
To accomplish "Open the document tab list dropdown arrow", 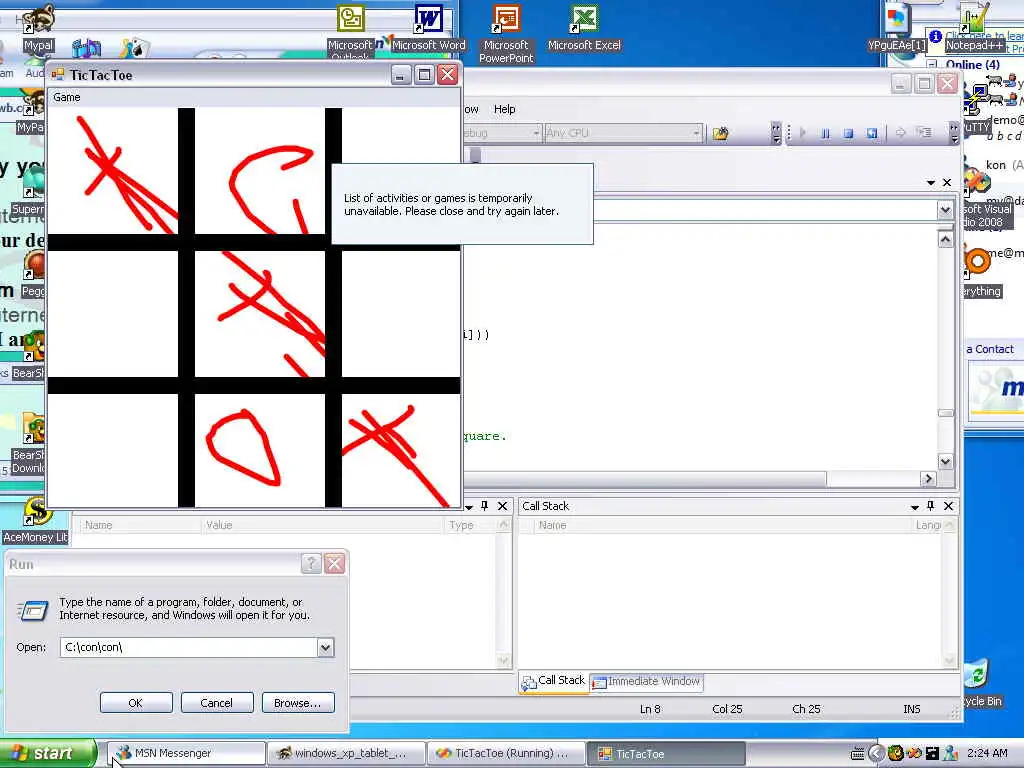I will pyautogui.click(x=931, y=183).
